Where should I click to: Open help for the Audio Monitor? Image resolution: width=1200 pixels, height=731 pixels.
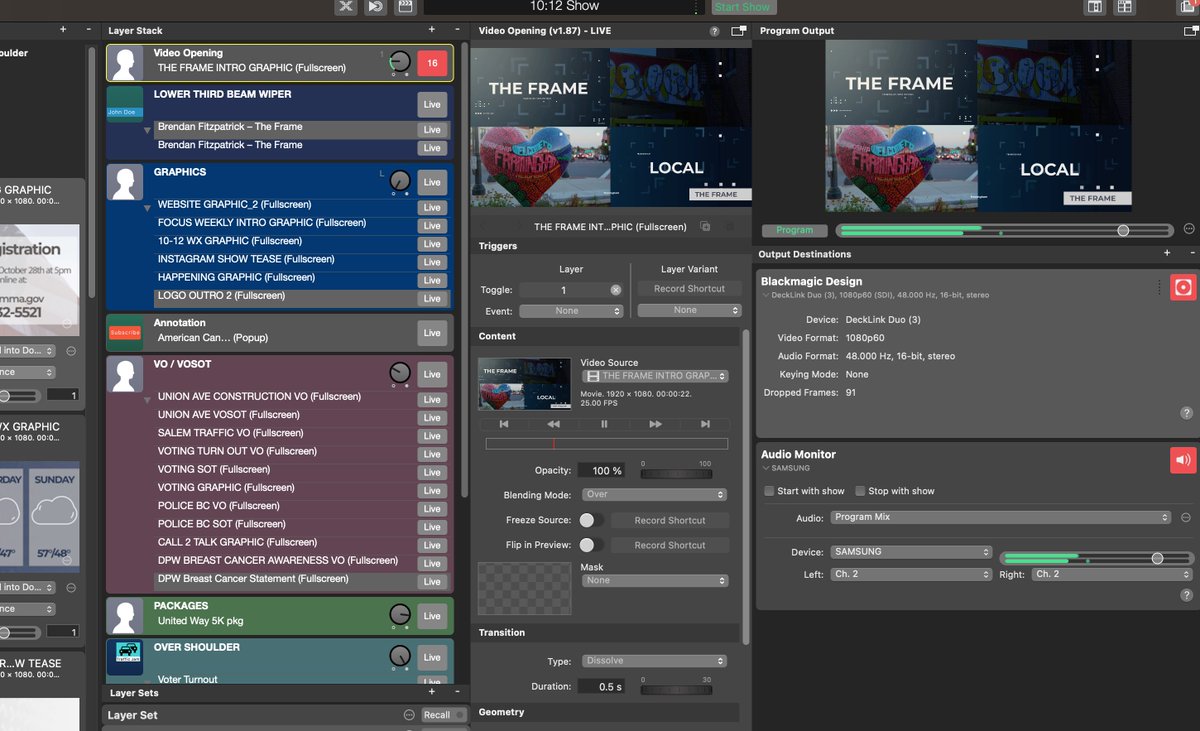[1187, 595]
